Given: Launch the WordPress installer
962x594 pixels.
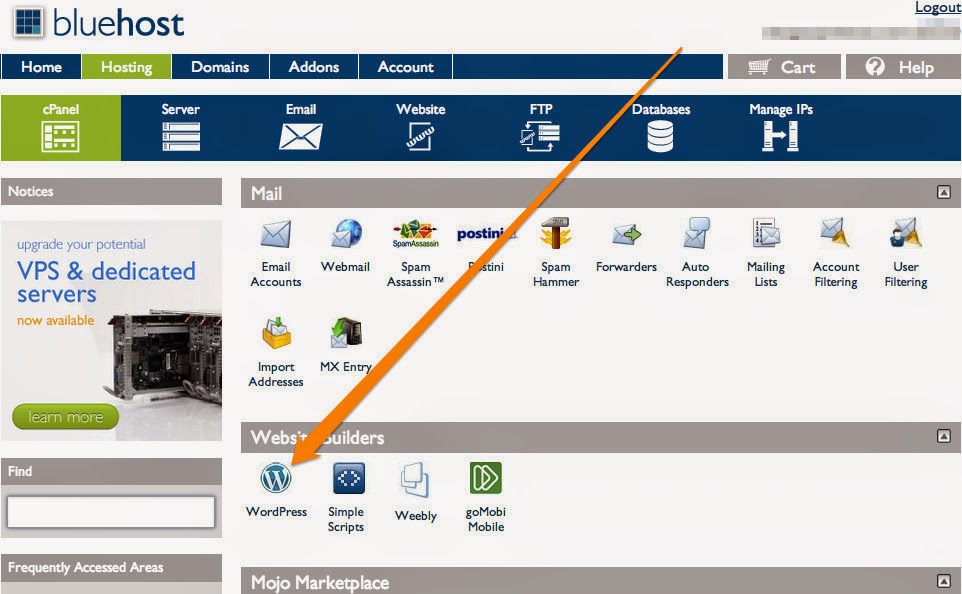Looking at the screenshot, I should (x=276, y=489).
